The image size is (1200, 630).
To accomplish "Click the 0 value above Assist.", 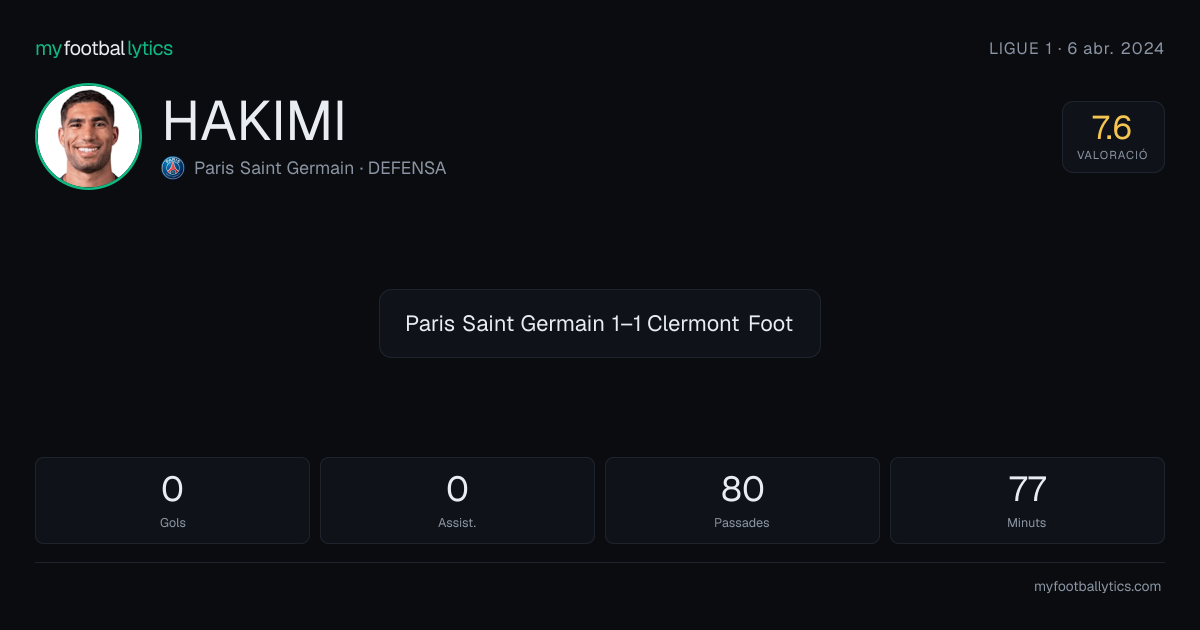I will 457,489.
